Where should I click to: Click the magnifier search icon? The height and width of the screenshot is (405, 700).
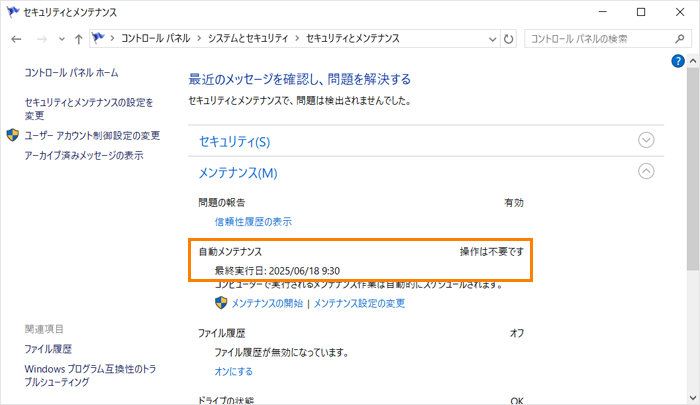[x=679, y=39]
